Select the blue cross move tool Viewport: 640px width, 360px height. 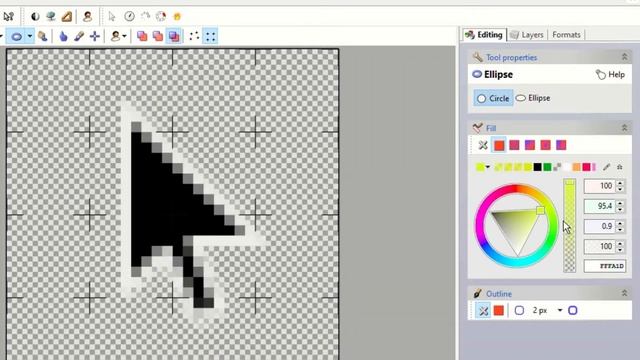95,36
